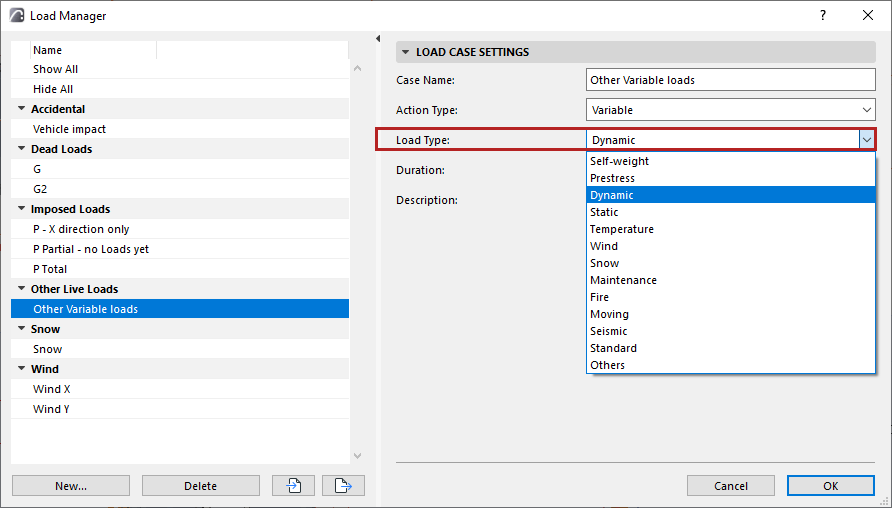The height and width of the screenshot is (508, 892).
Task: Click the small panel collapse arrow icon
Action: pos(378,39)
